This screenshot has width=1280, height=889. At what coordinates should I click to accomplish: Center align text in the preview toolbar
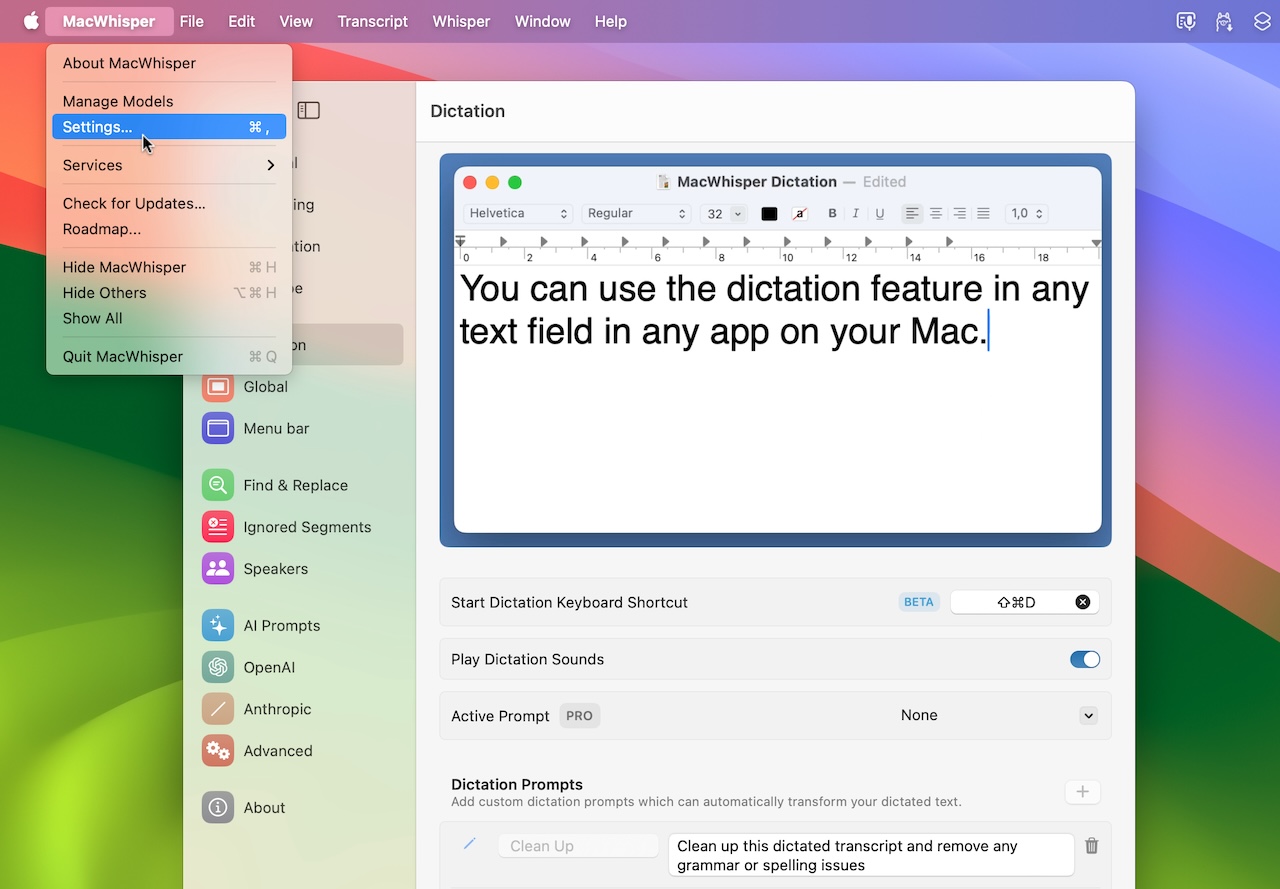point(936,214)
